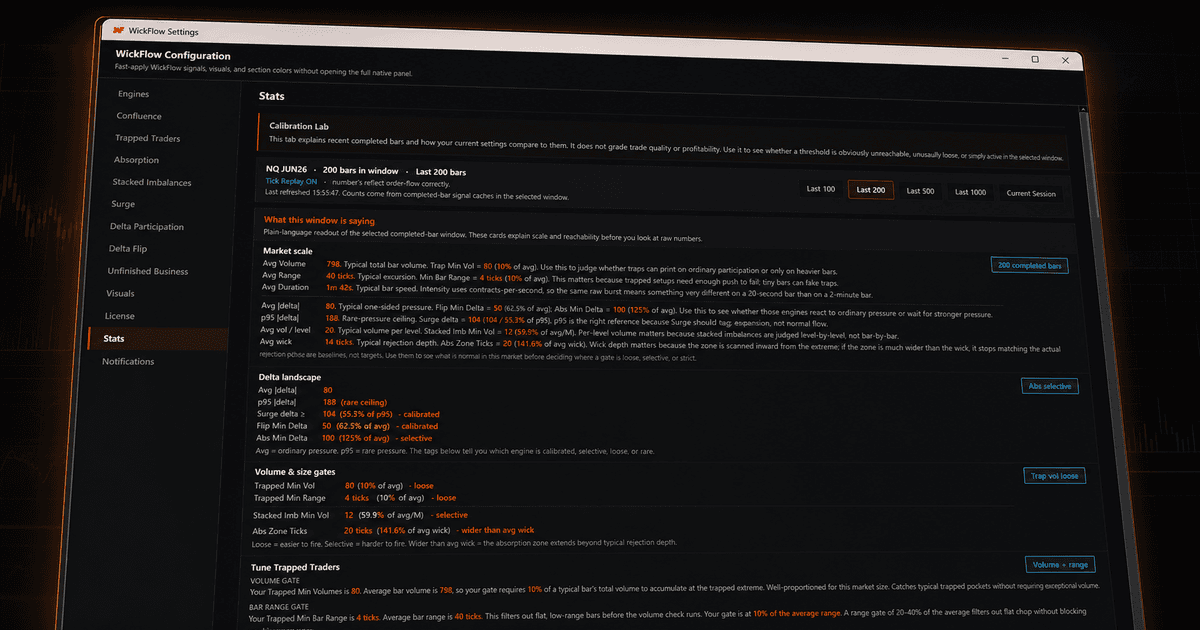The height and width of the screenshot is (630, 1200).
Task: Choose the Last 200 bars window
Action: 871,190
